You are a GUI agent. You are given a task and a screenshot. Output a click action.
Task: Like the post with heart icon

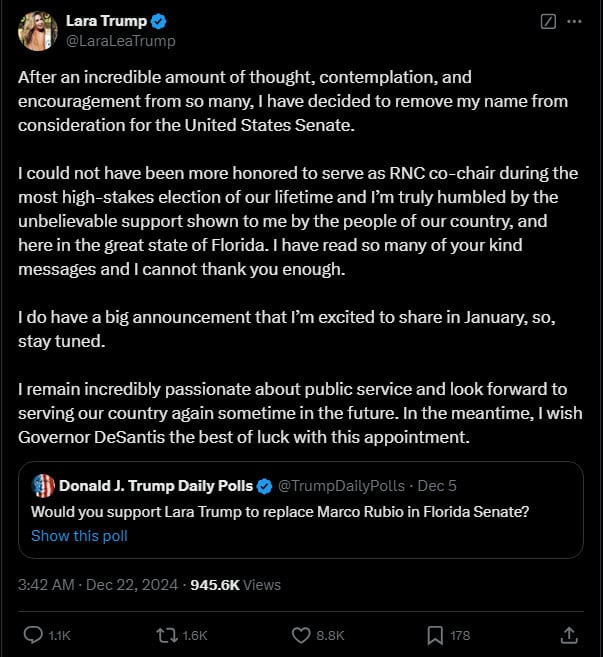click(300, 634)
